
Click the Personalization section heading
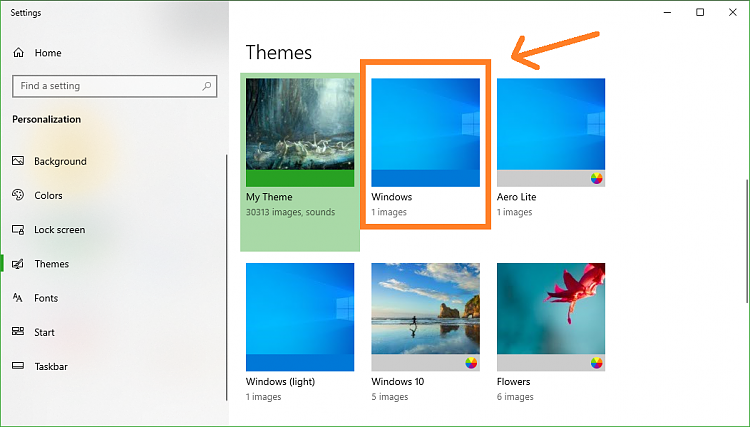[x=46, y=120]
